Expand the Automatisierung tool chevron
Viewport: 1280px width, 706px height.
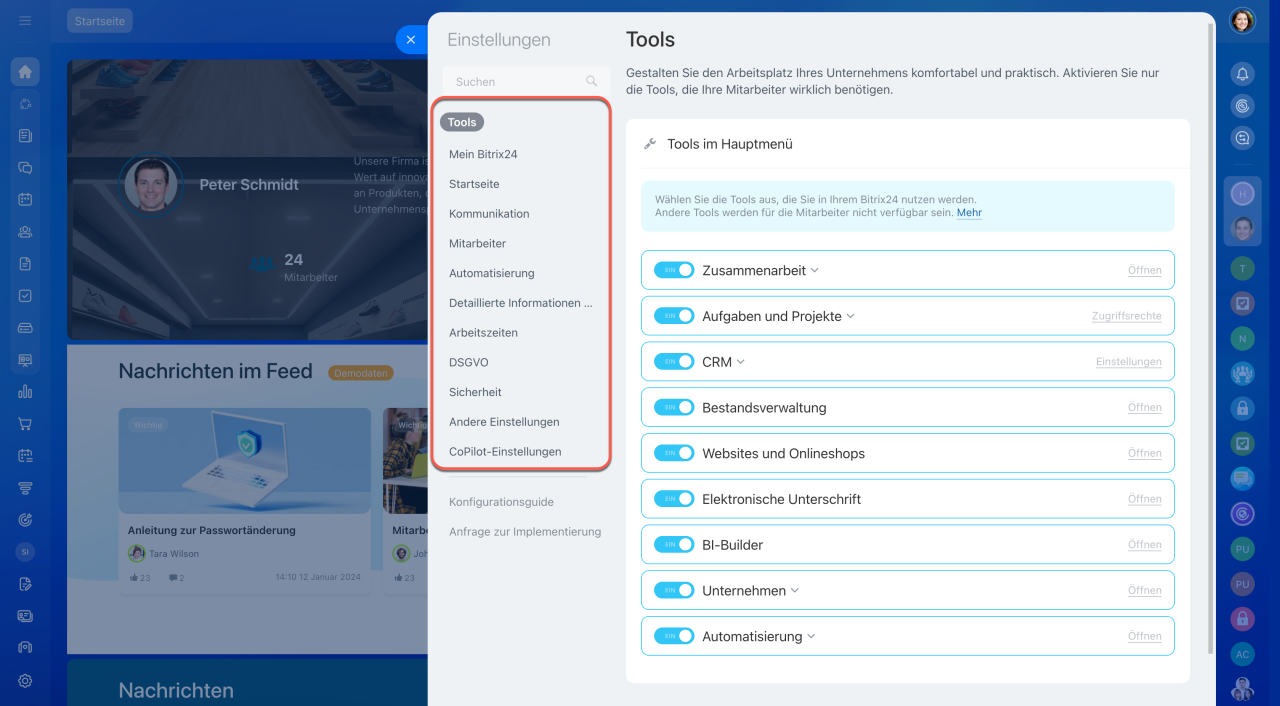pyautogui.click(x=812, y=636)
